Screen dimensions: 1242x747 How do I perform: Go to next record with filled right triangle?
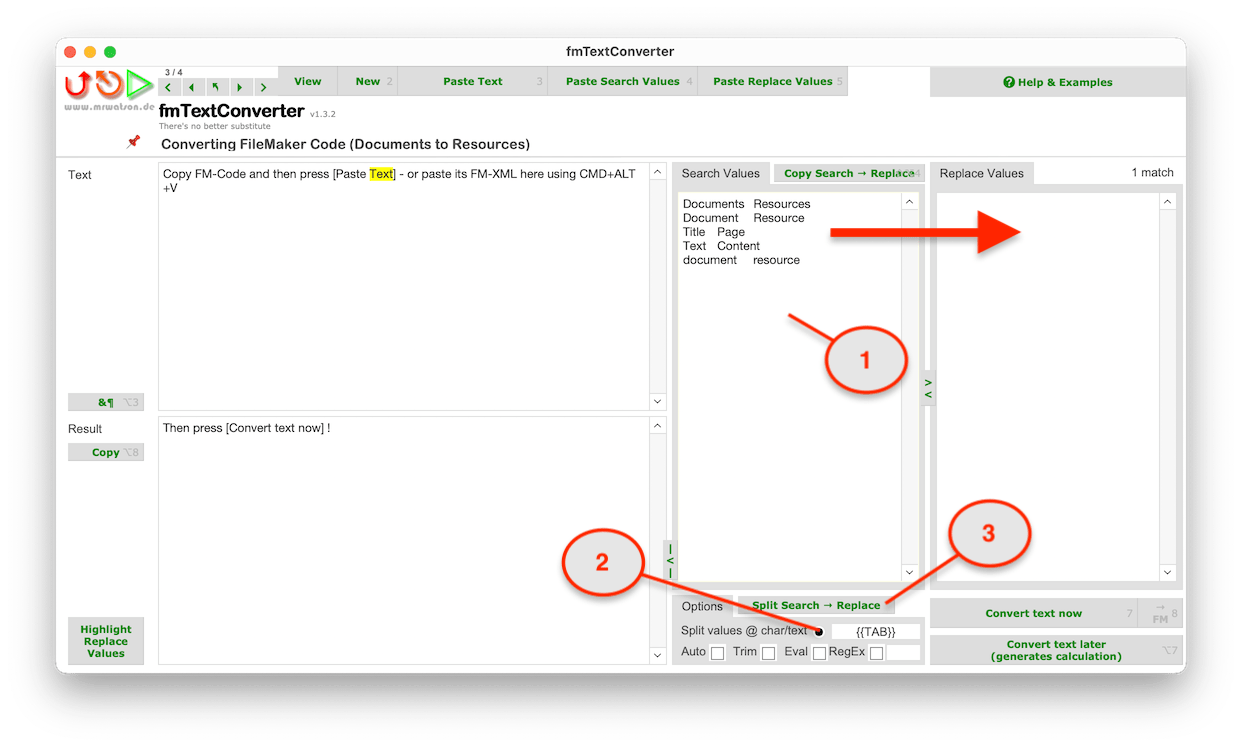(x=239, y=88)
